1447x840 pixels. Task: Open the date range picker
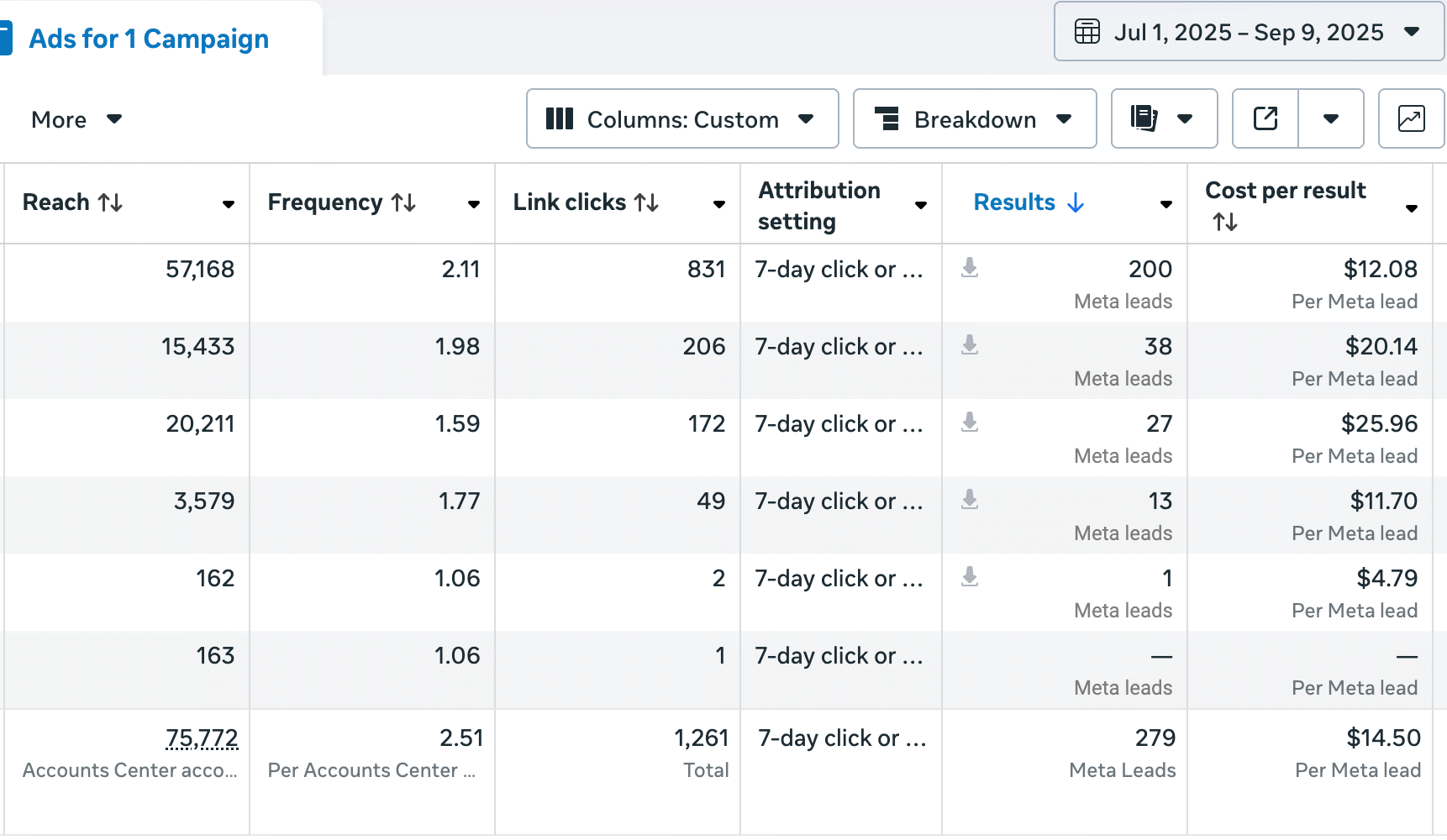1248,32
